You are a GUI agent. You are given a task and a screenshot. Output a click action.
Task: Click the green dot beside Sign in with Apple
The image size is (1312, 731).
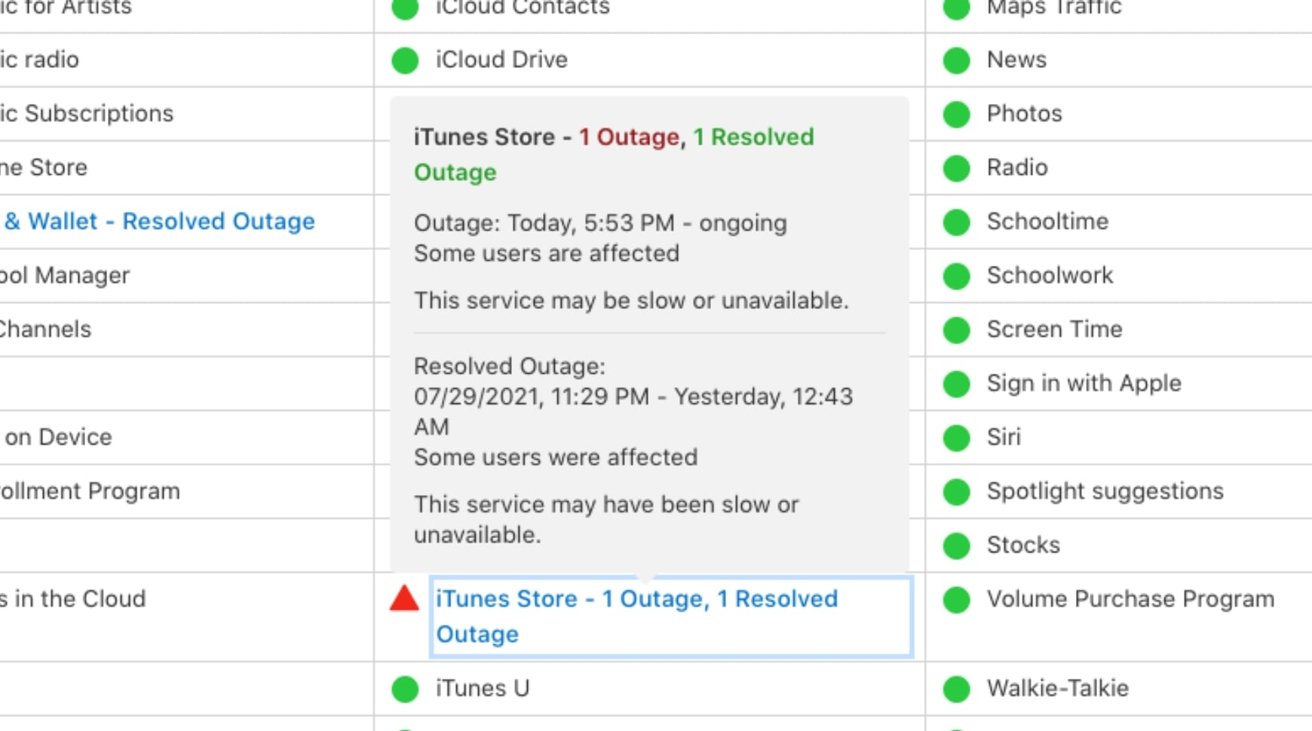pos(957,384)
